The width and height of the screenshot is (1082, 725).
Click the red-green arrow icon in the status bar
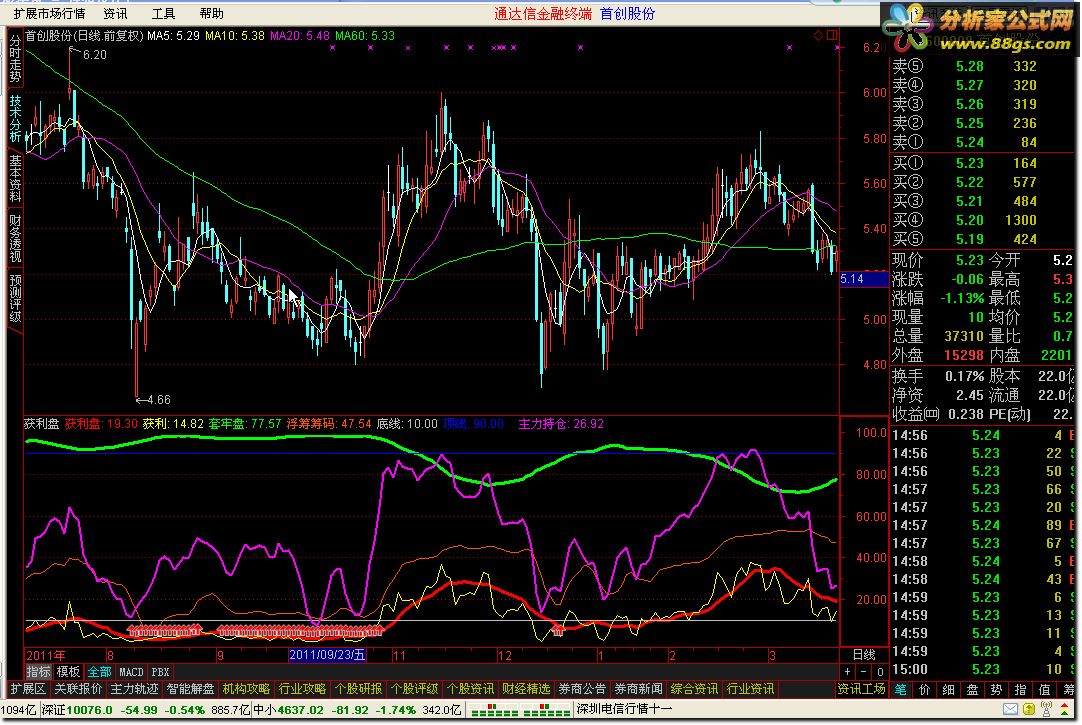click(1065, 709)
